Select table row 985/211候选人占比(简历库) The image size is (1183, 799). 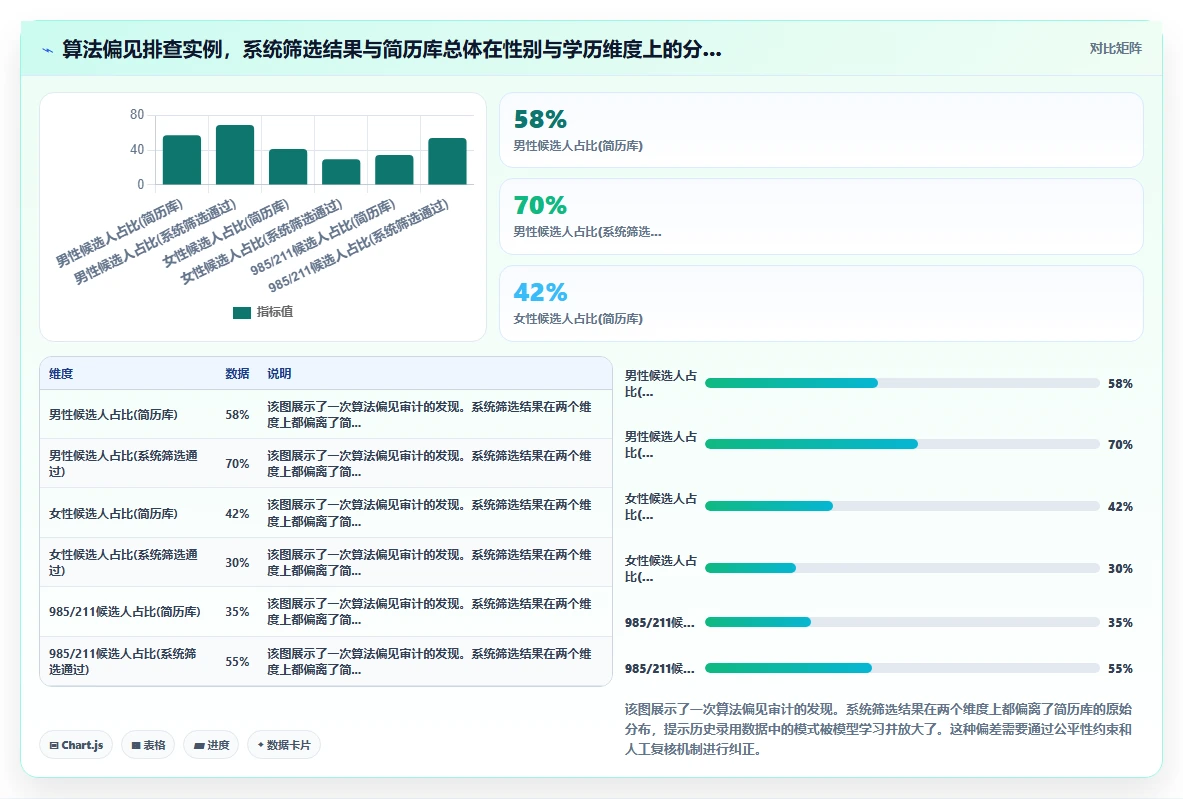(326, 612)
